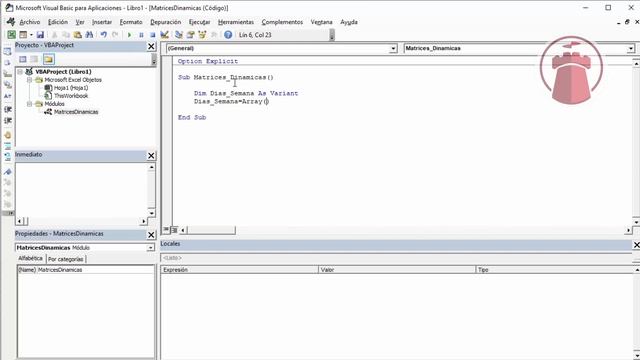Image resolution: width=640 pixels, height=360 pixels.
Task: Click the Comment Block icon in left toolbar
Action: point(7,146)
